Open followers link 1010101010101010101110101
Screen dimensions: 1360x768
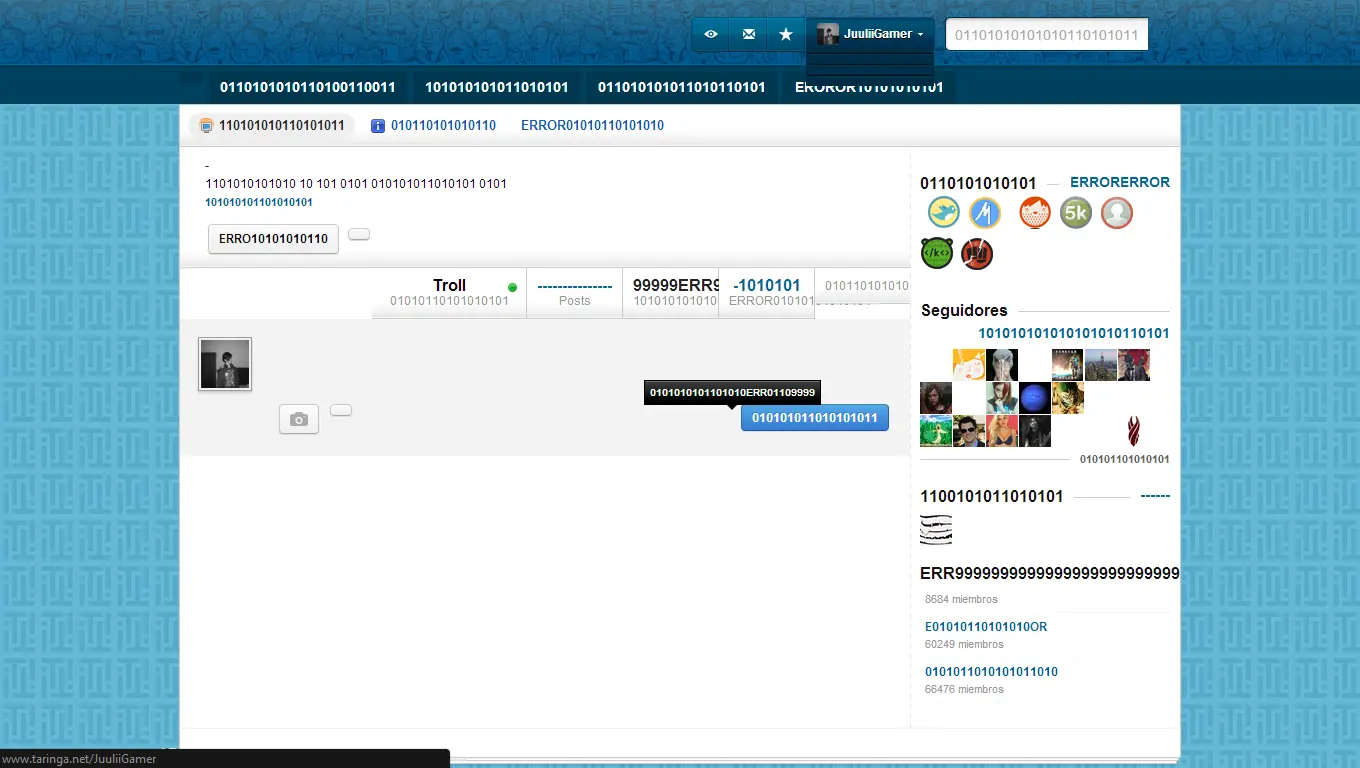pos(1074,333)
